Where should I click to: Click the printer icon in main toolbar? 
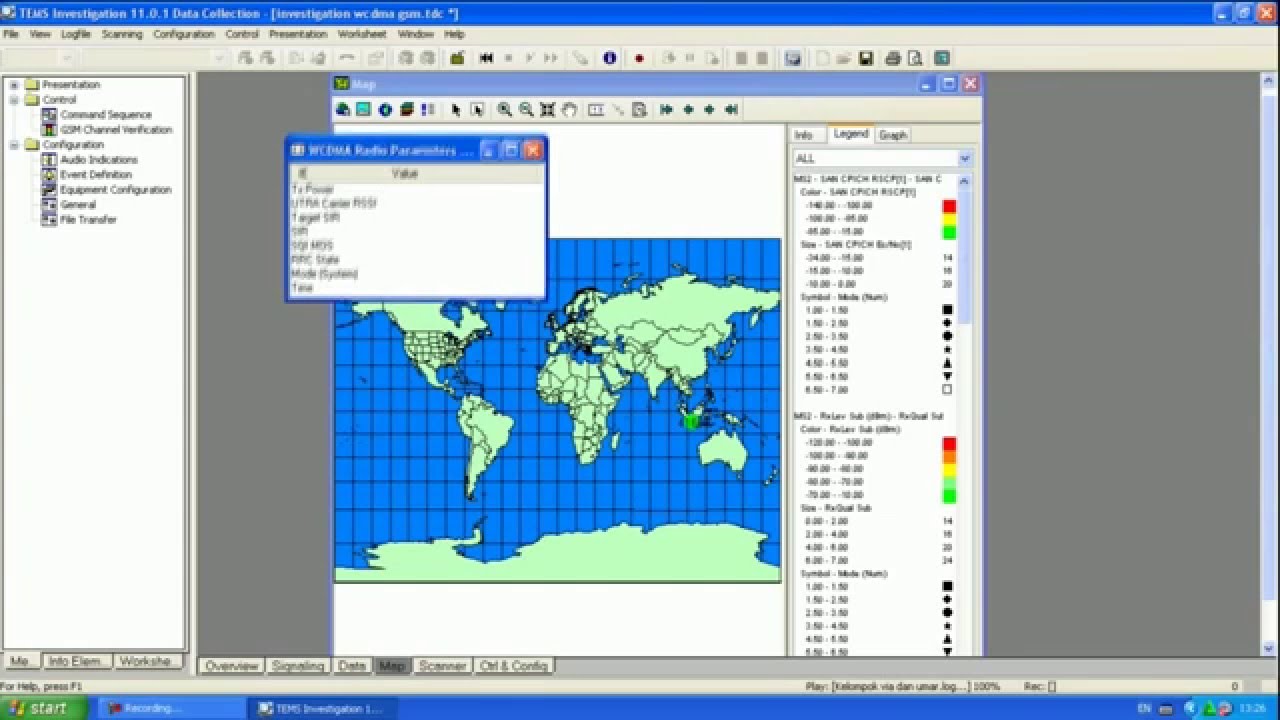click(893, 58)
